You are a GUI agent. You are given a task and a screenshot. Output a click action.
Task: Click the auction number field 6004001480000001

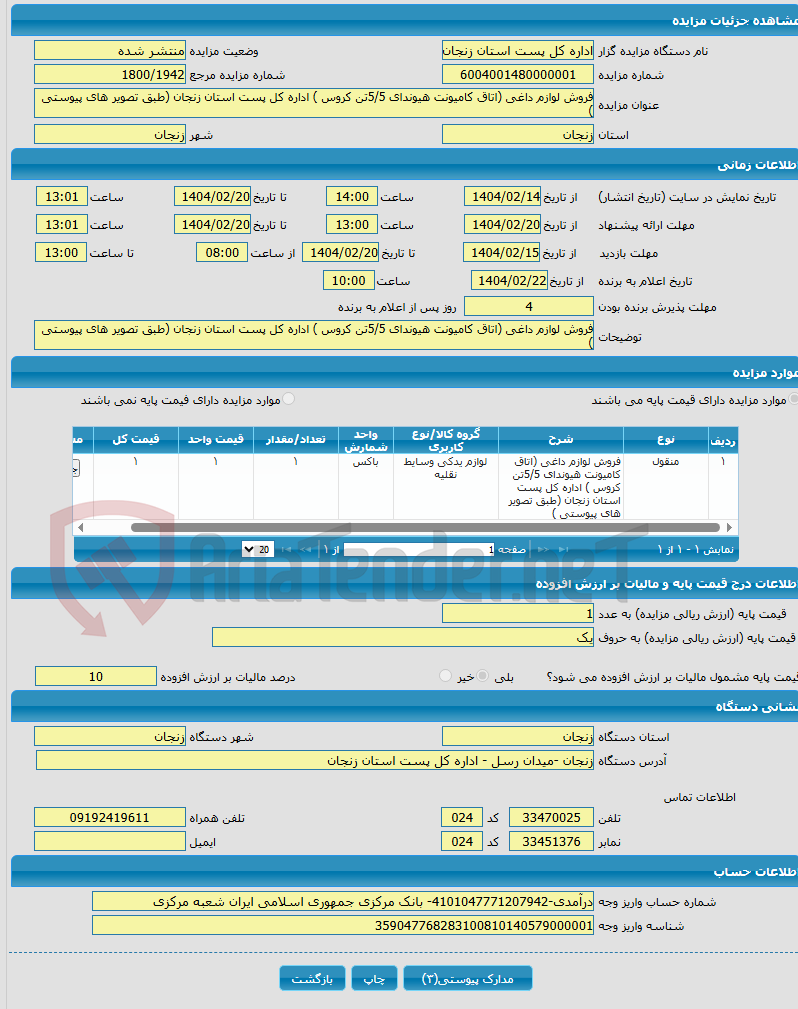point(518,75)
